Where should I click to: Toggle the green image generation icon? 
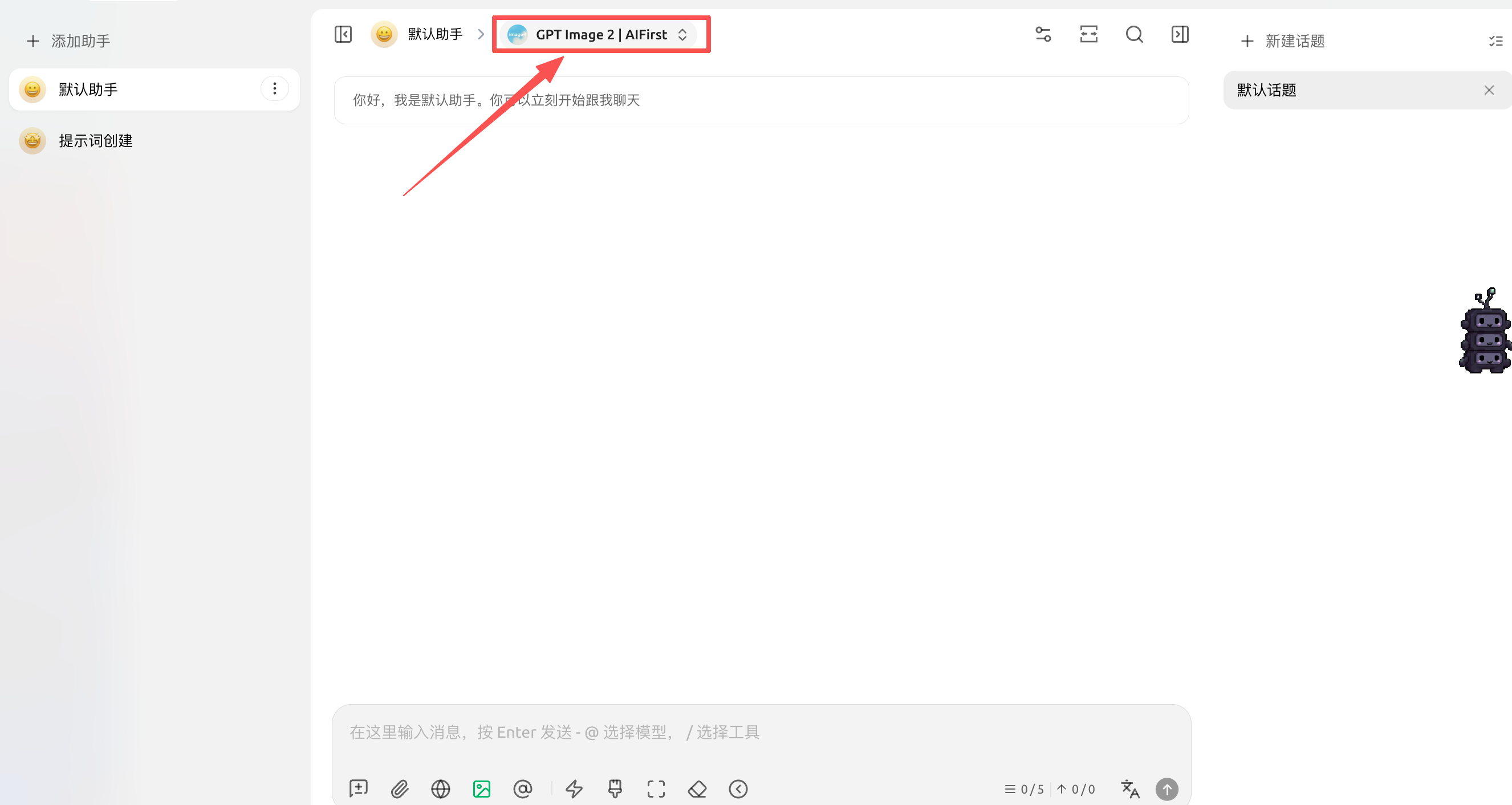click(481, 788)
